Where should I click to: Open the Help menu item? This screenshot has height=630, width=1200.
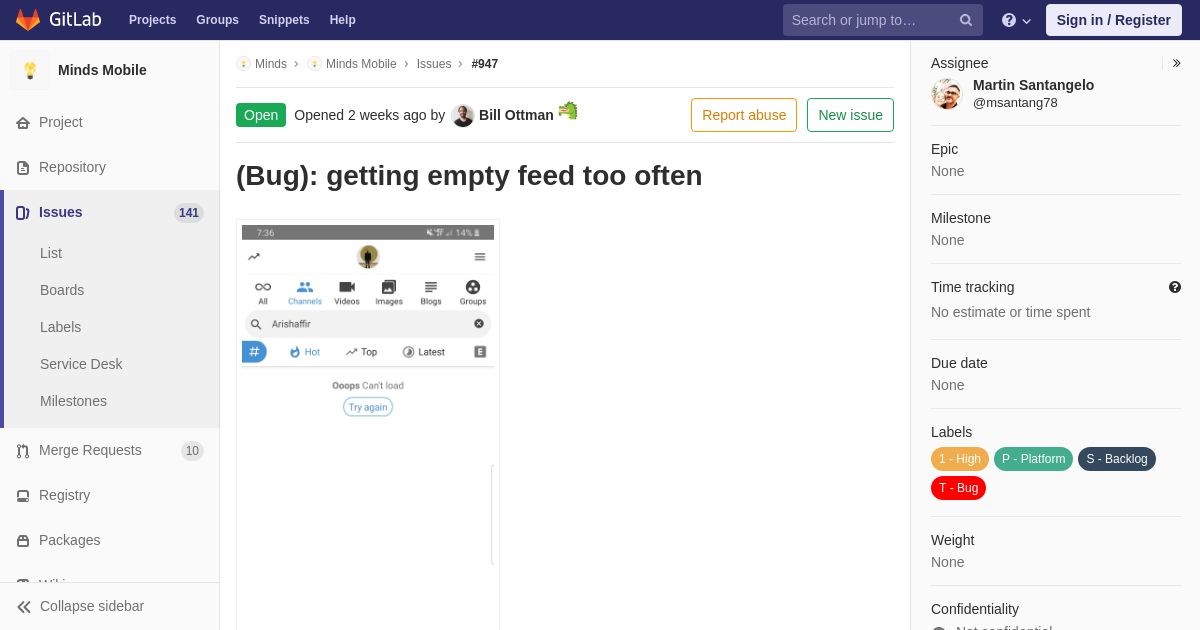pyautogui.click(x=343, y=20)
